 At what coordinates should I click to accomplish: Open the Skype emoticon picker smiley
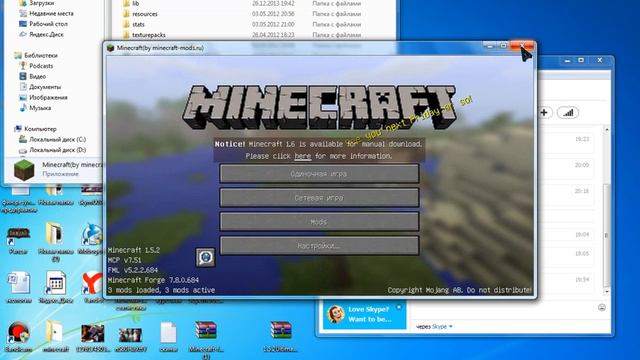click(602, 307)
